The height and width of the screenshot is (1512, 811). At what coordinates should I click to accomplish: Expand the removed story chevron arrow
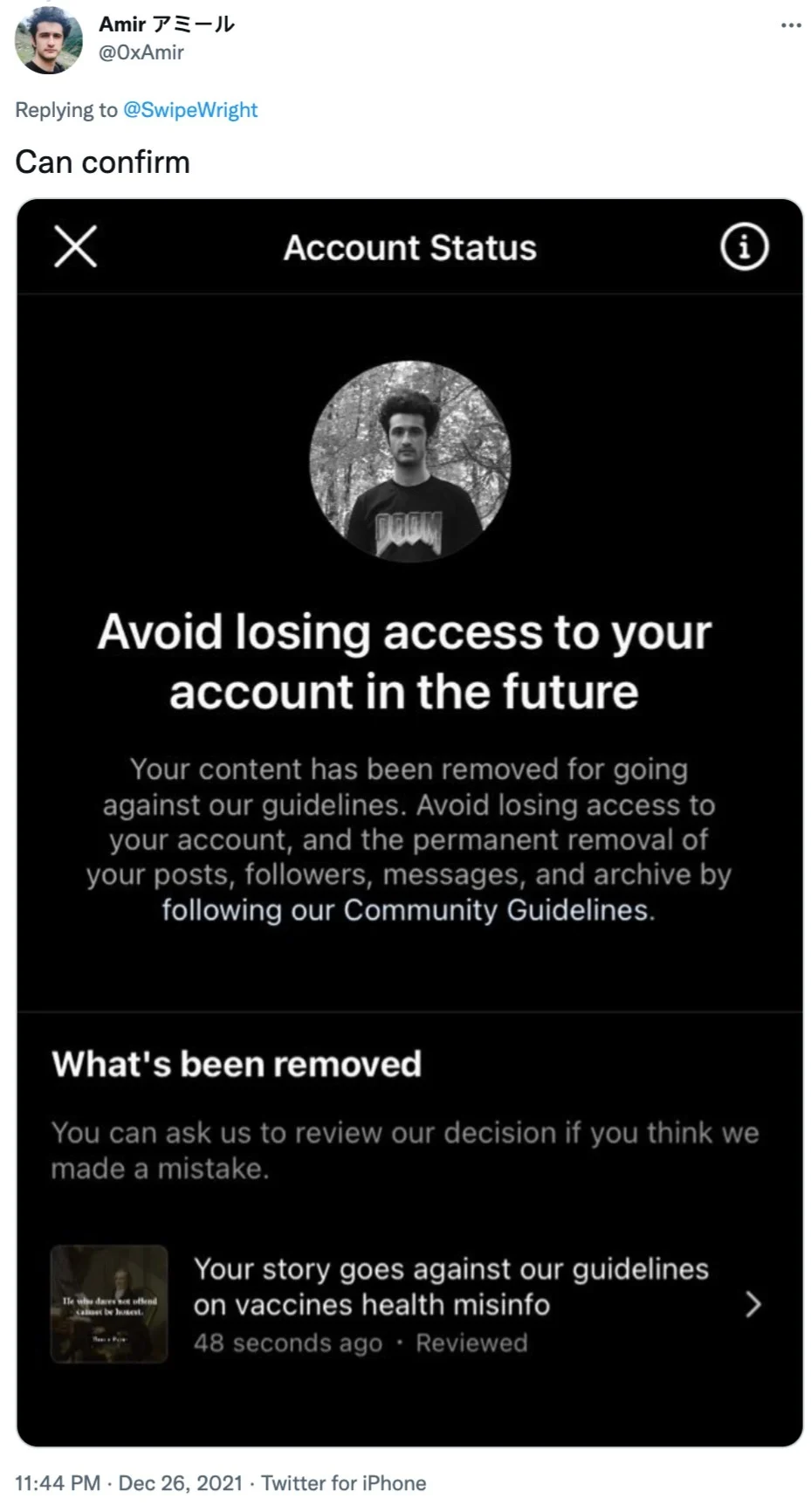[753, 1305]
